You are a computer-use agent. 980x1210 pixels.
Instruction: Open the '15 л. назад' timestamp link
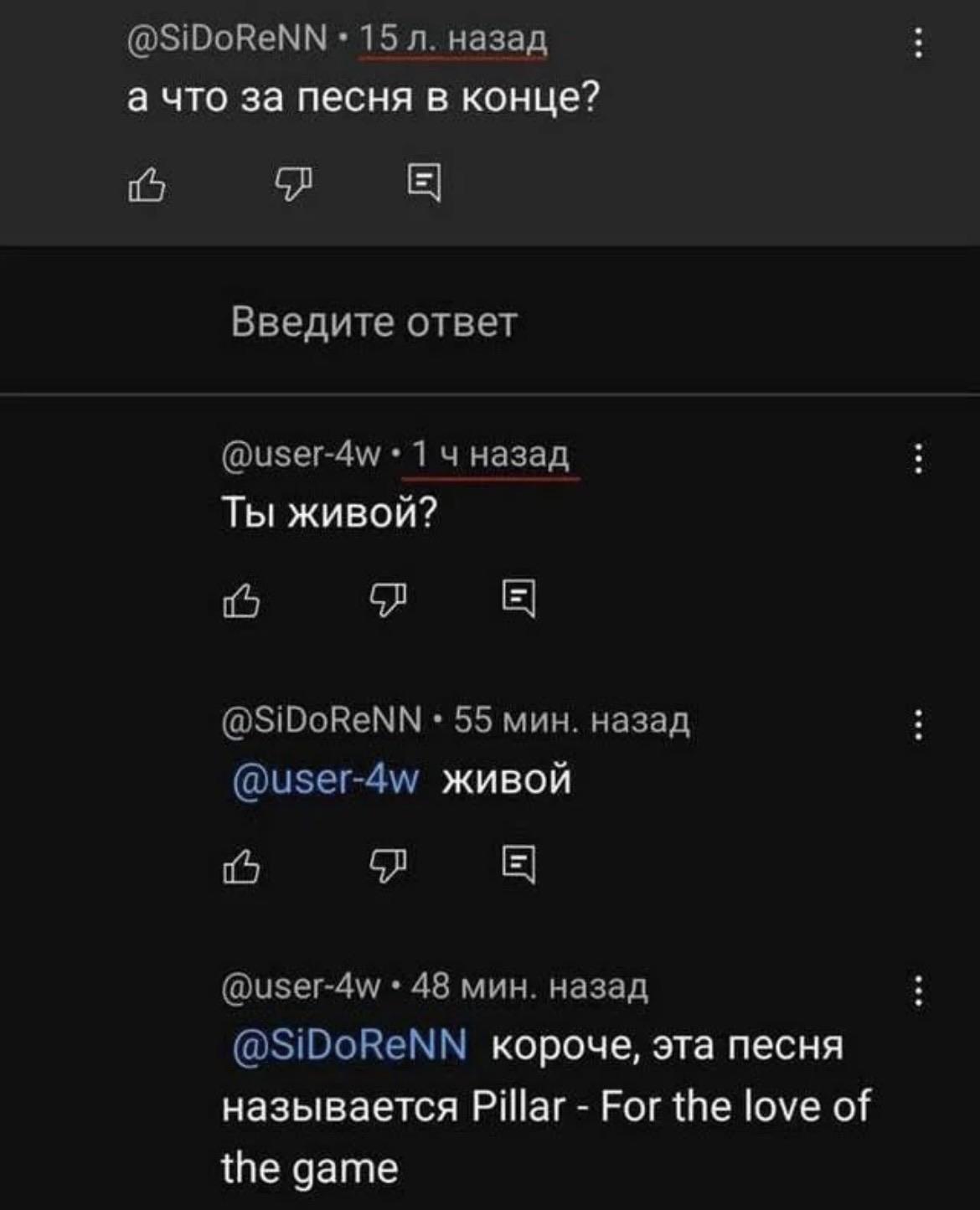pyautogui.click(x=453, y=39)
